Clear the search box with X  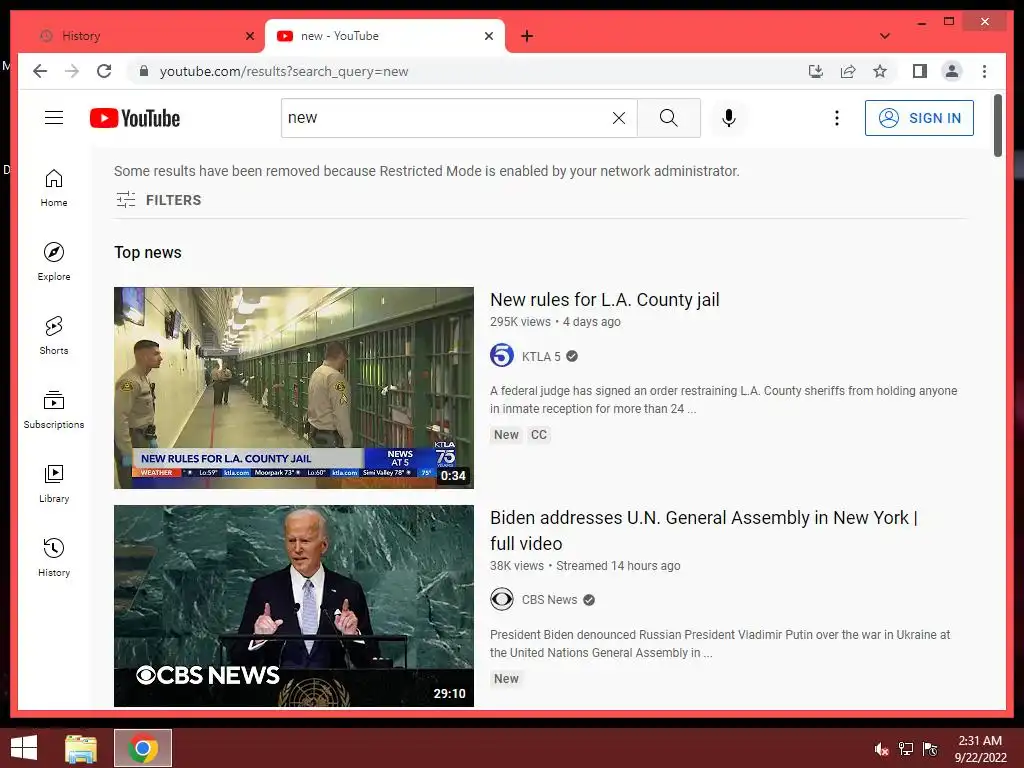tap(618, 118)
